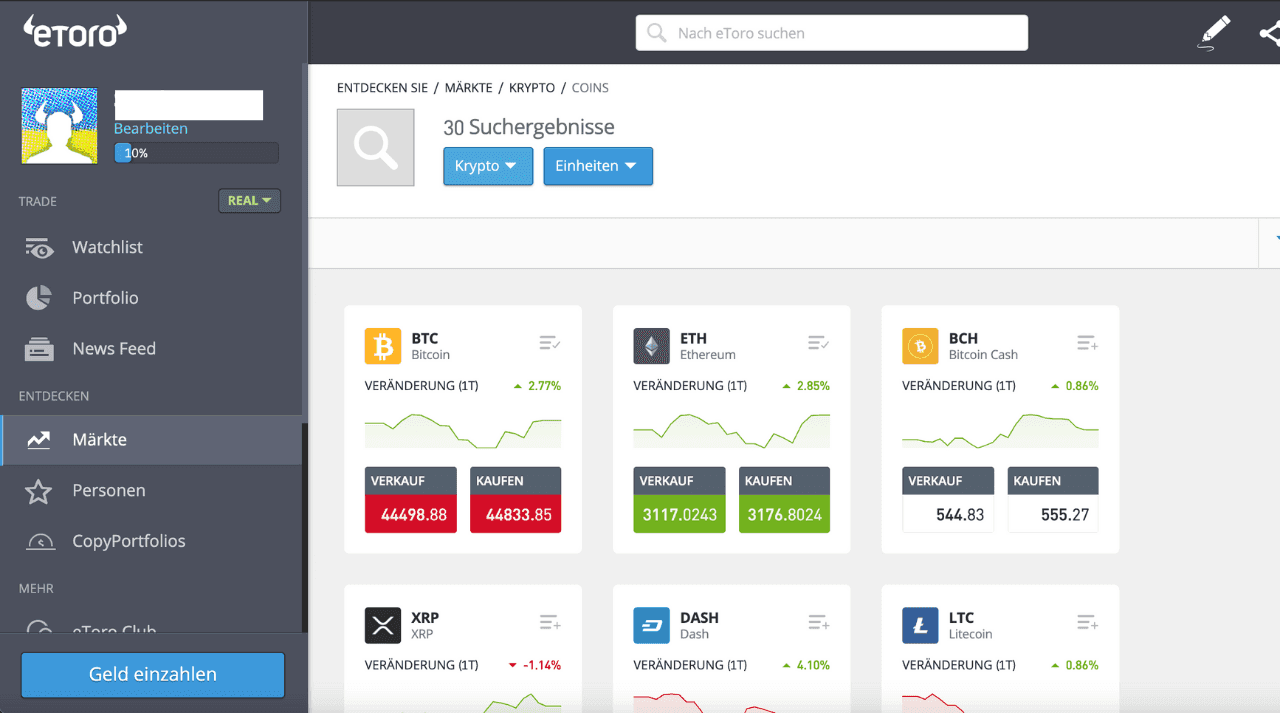Click the Personen star icon

(39, 491)
